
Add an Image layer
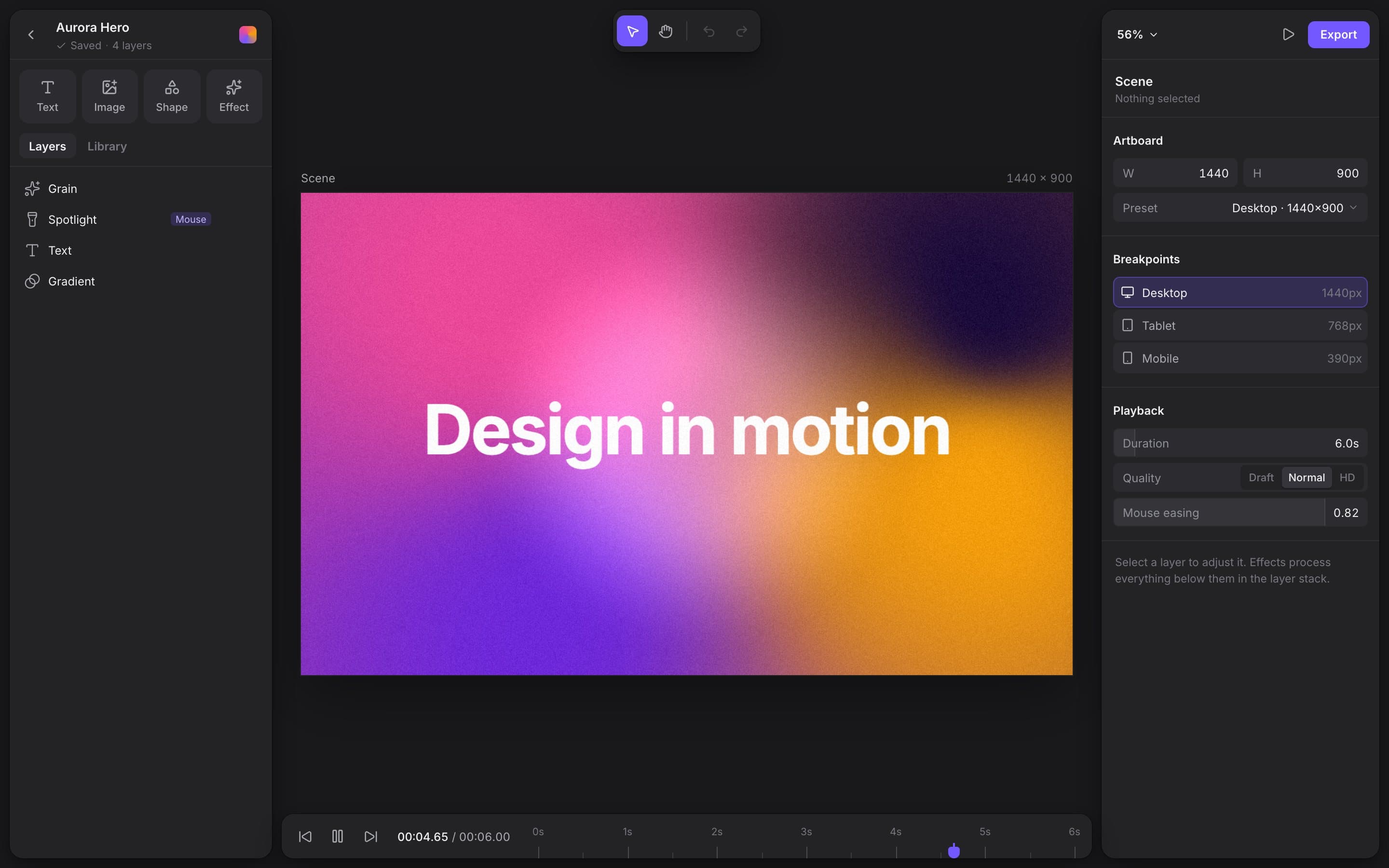[109, 96]
